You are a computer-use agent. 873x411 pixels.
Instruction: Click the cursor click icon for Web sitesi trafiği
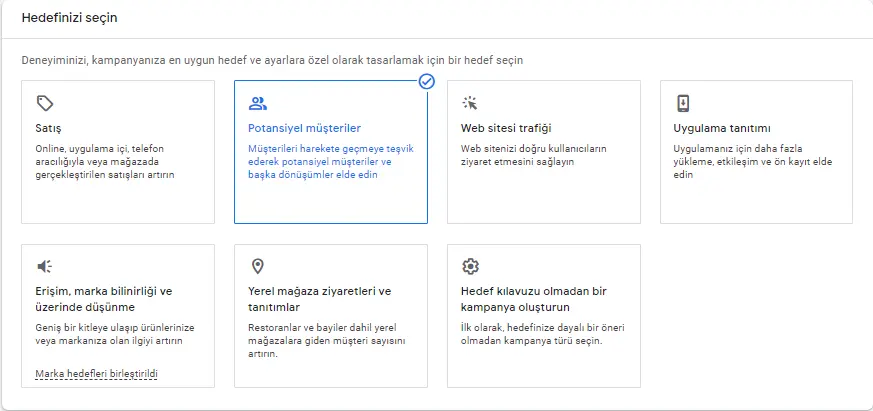(x=470, y=103)
